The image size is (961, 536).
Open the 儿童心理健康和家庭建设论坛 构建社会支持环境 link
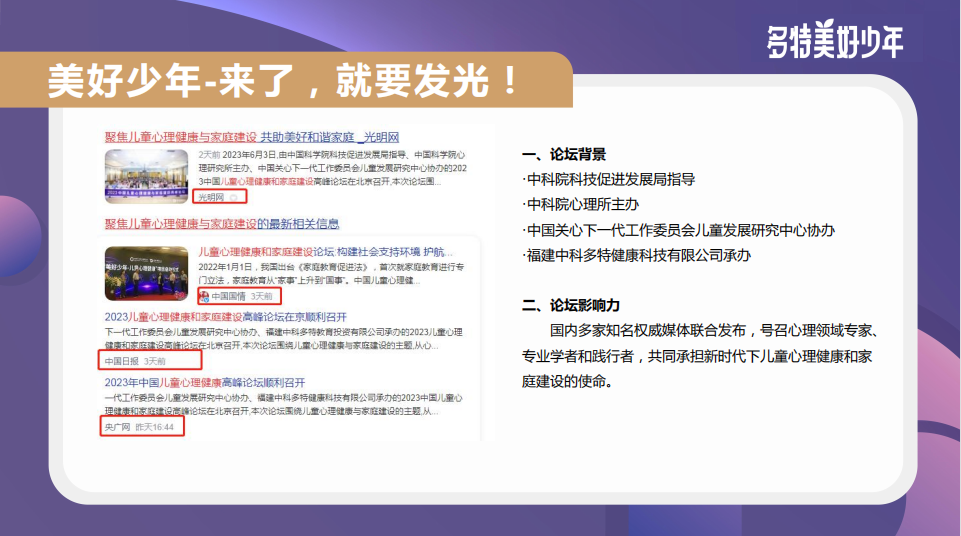325,252
